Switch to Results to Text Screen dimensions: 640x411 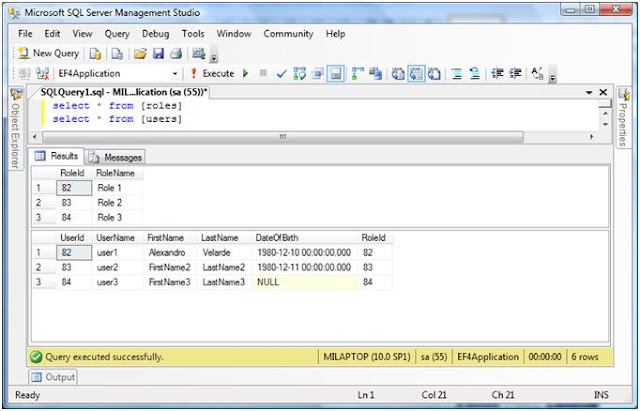[x=398, y=74]
